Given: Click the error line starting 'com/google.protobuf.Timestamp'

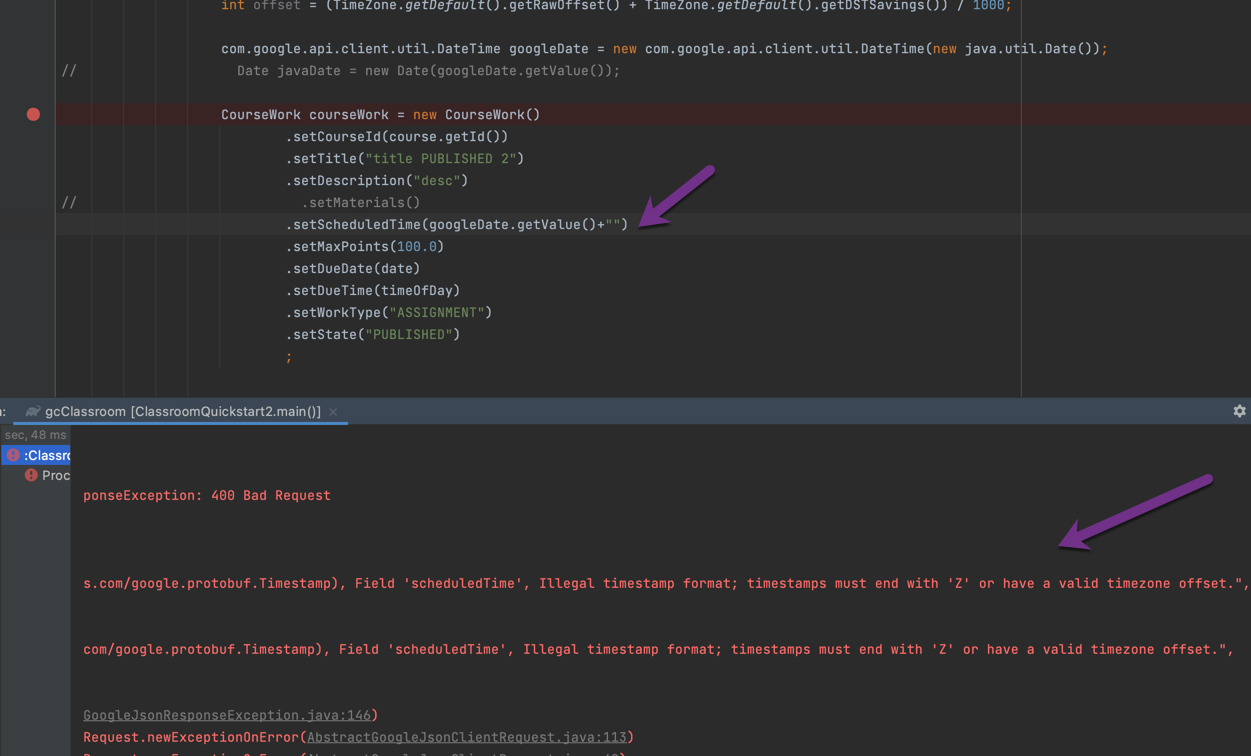Looking at the screenshot, I should click(658, 649).
